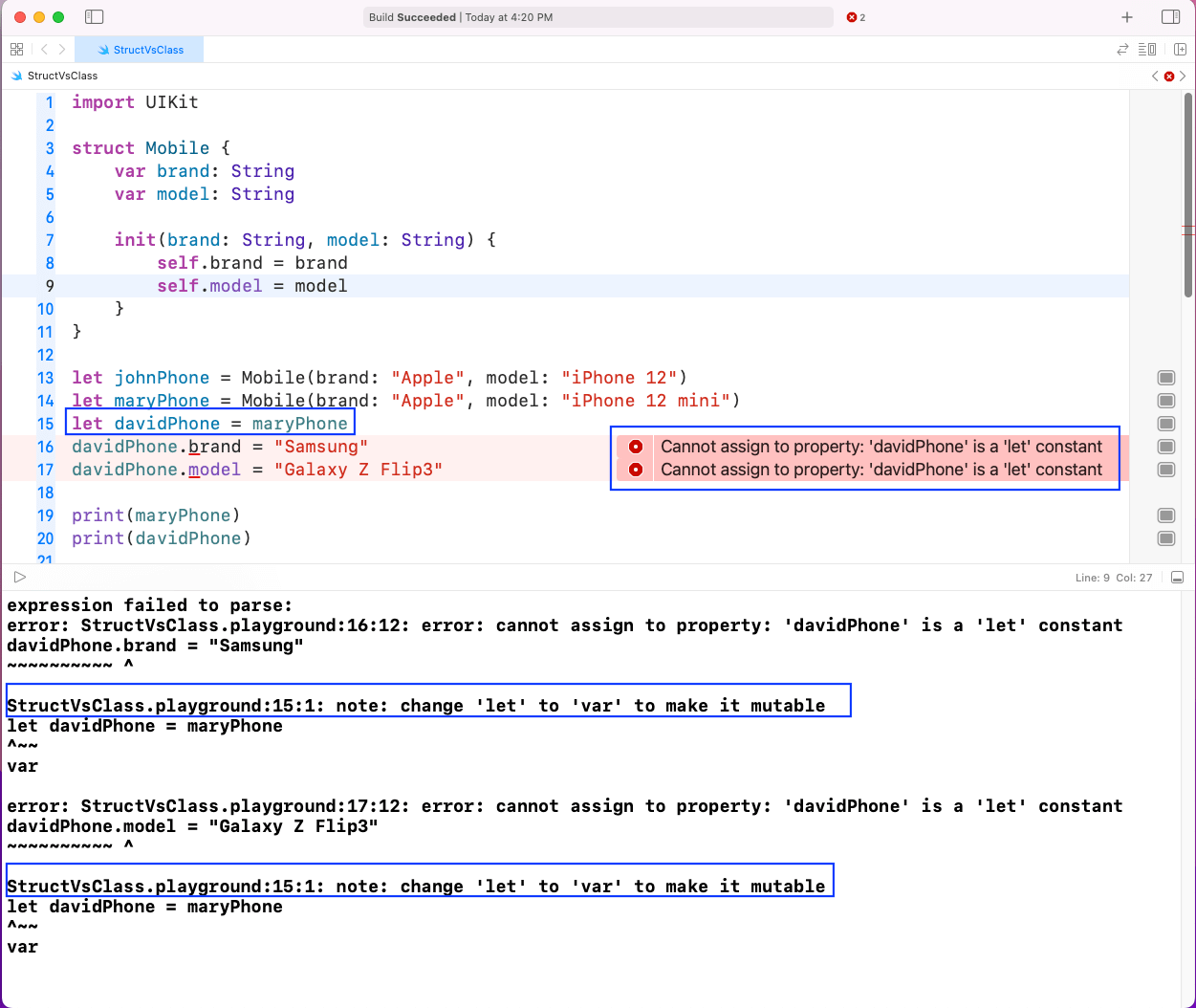This screenshot has width=1196, height=1008.
Task: Open the StructVsClass breadcrumb in jump bar
Action: [x=62, y=76]
